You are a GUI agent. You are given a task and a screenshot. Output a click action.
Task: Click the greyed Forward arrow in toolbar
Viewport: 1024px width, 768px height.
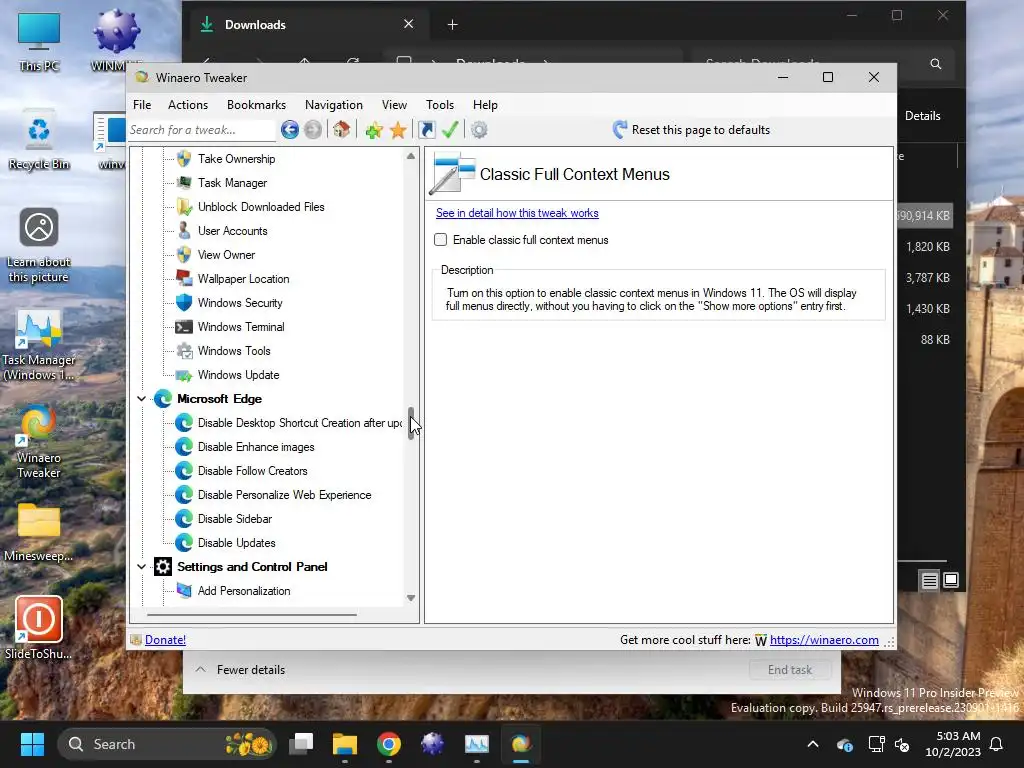(x=313, y=130)
